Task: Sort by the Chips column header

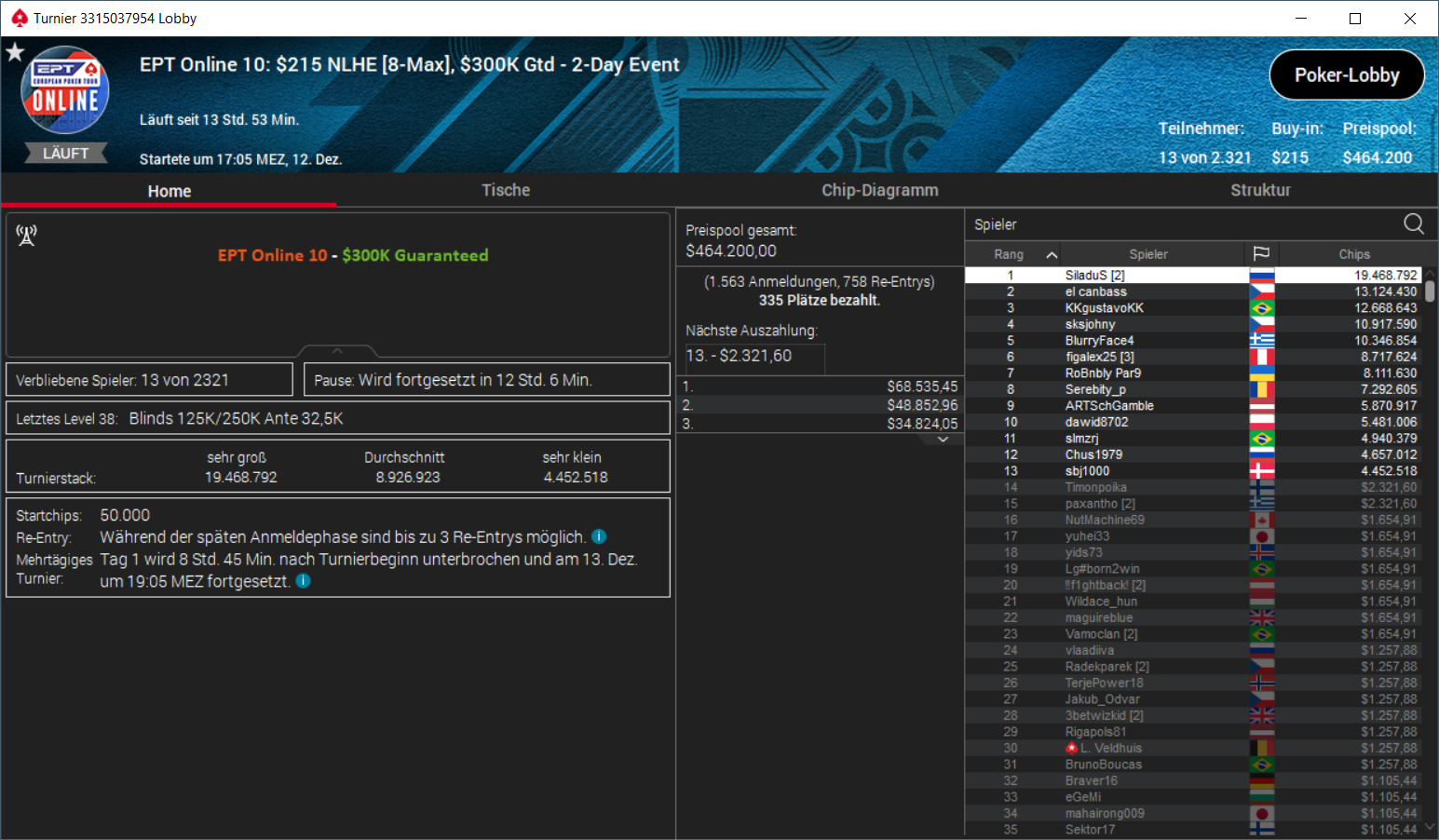Action: tap(1353, 254)
